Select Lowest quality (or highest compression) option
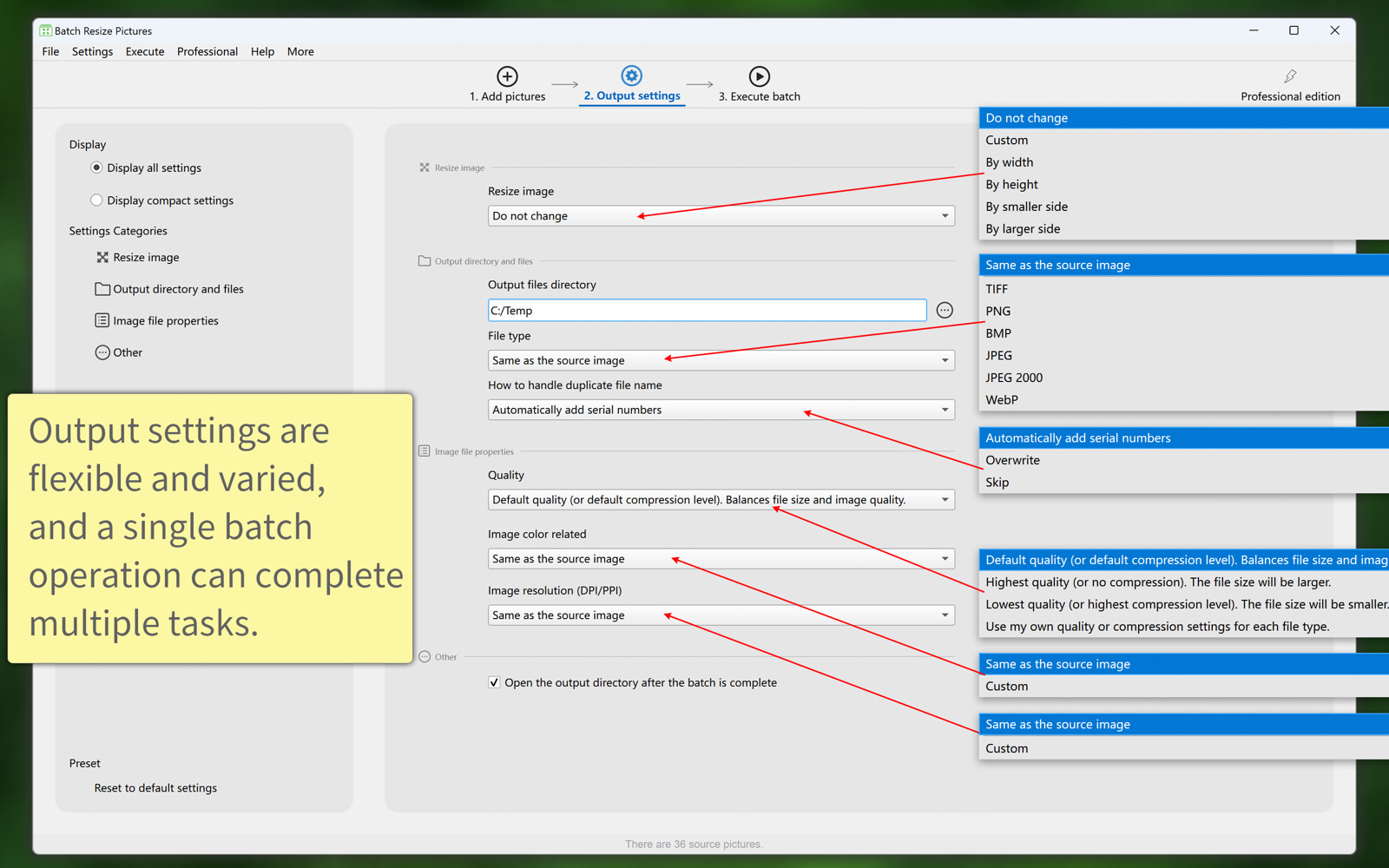Screen dimensions: 1389x868 (x=1184, y=604)
